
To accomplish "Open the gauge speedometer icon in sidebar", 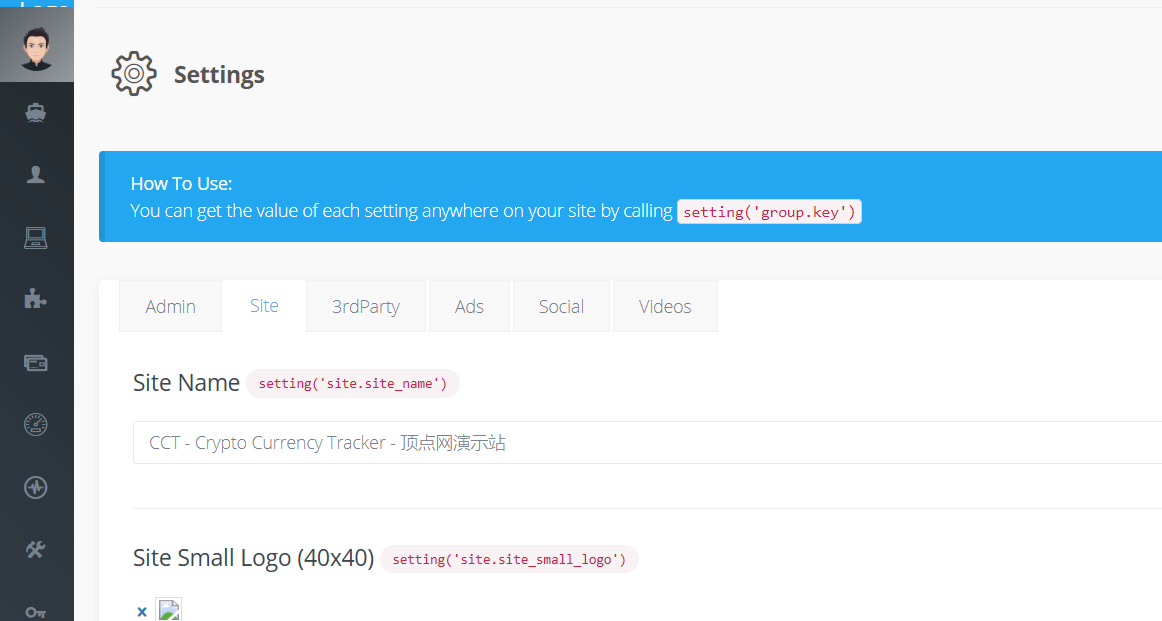I will 36,425.
